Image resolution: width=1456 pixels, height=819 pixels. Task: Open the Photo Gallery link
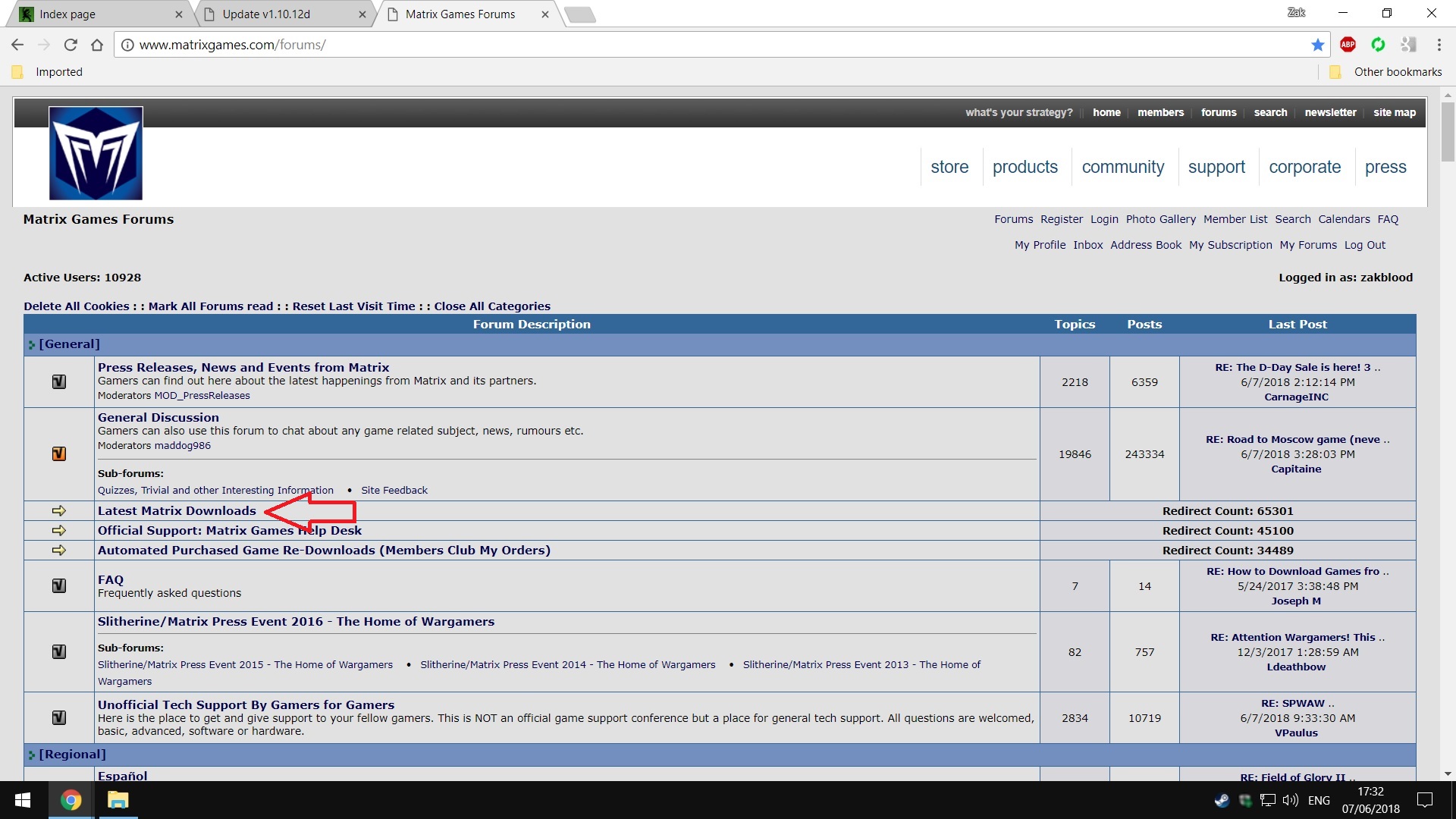[x=1160, y=219]
